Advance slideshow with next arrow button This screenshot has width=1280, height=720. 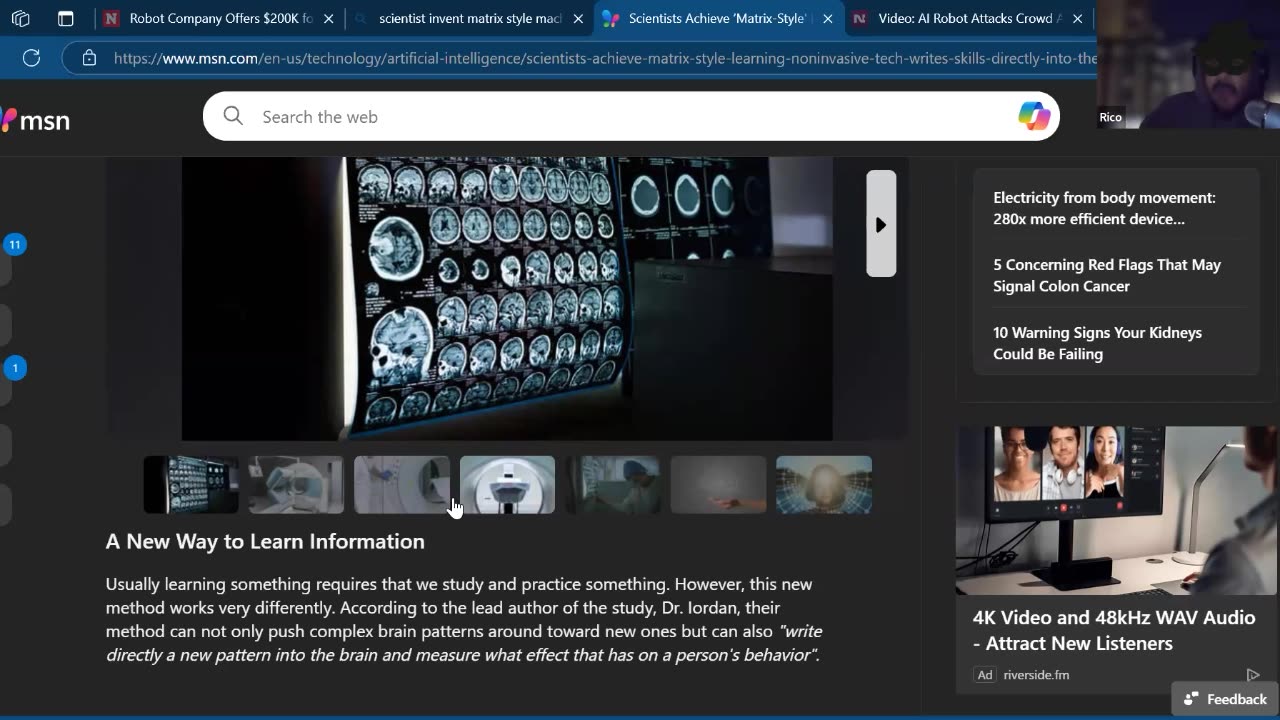click(881, 224)
